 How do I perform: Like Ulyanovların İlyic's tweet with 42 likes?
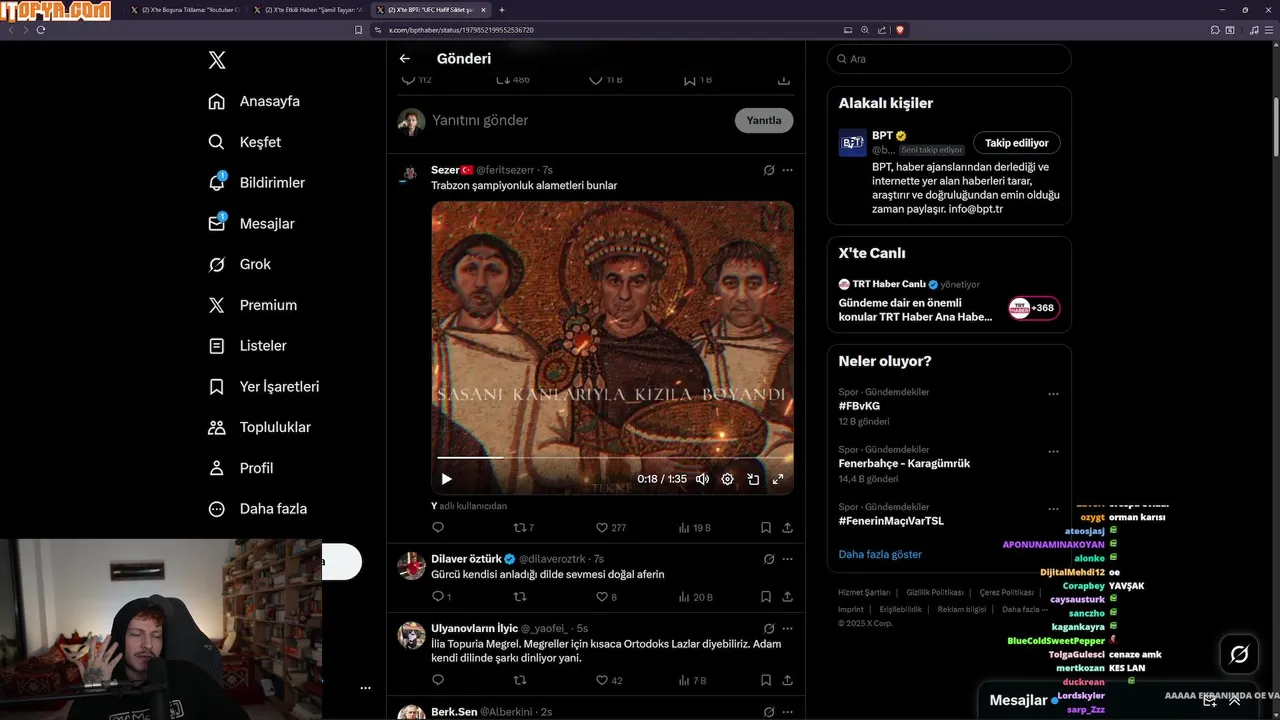pos(609,680)
